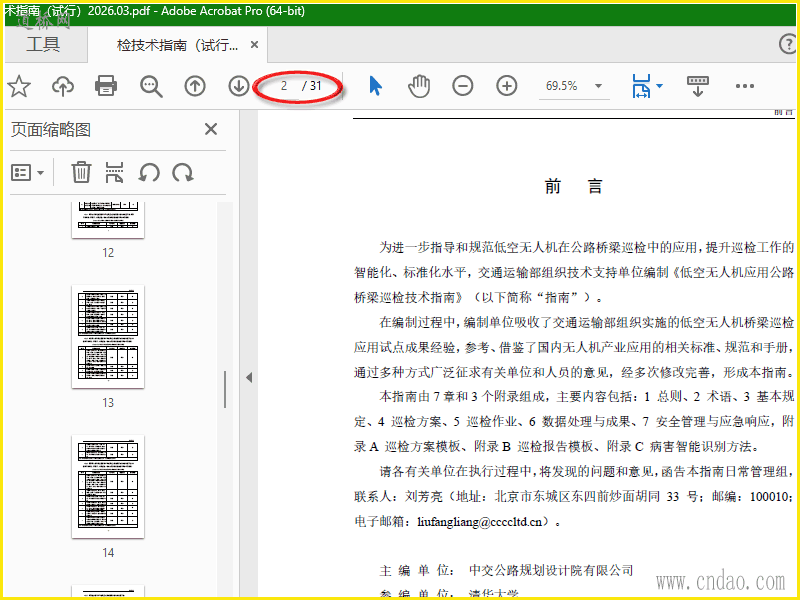
Task: Go to next page with down arrow
Action: [x=238, y=86]
